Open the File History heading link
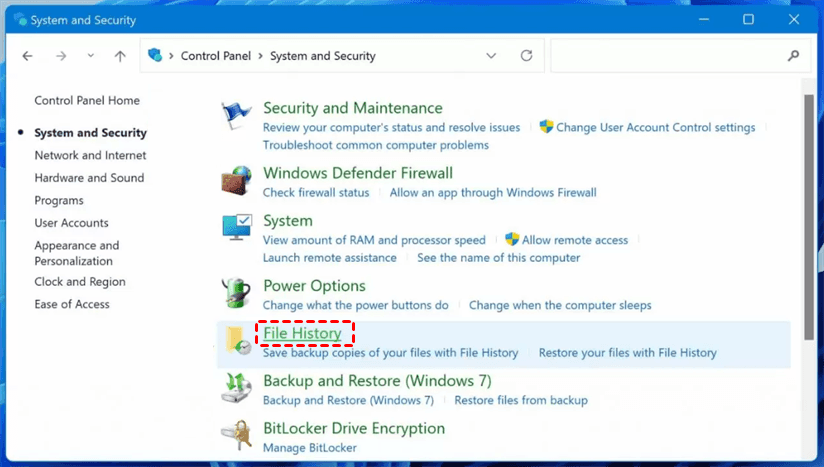 (x=303, y=334)
